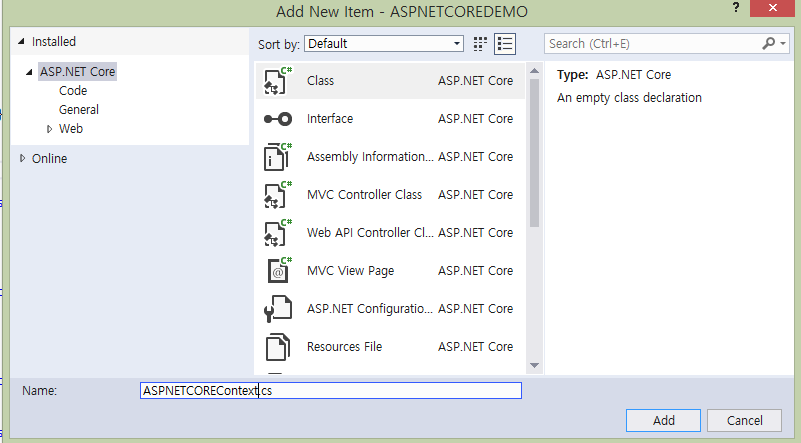
Task: Select the 'Web API Controller Cl...' name
Action: pos(370,233)
